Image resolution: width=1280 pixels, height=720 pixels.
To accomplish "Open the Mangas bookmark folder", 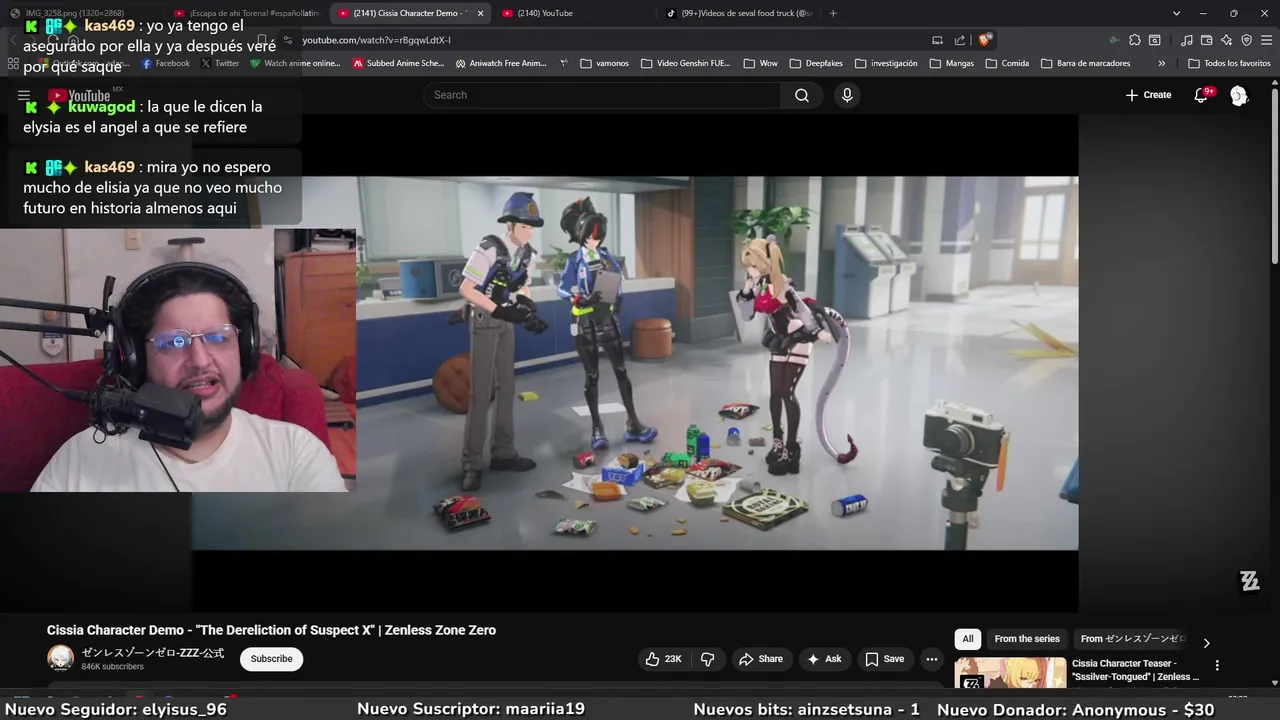I will point(952,63).
